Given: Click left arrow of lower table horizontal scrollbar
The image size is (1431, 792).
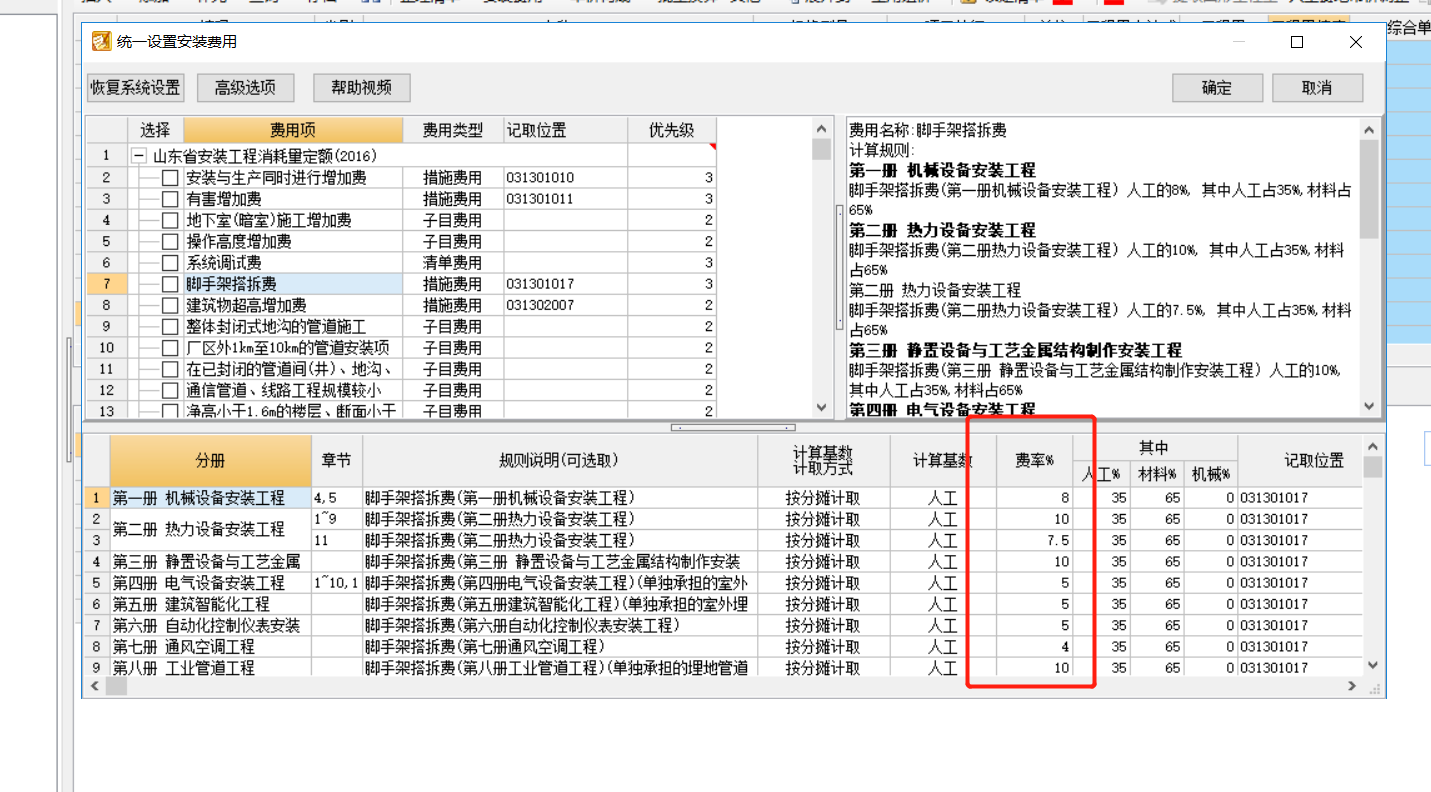Looking at the screenshot, I should point(95,687).
